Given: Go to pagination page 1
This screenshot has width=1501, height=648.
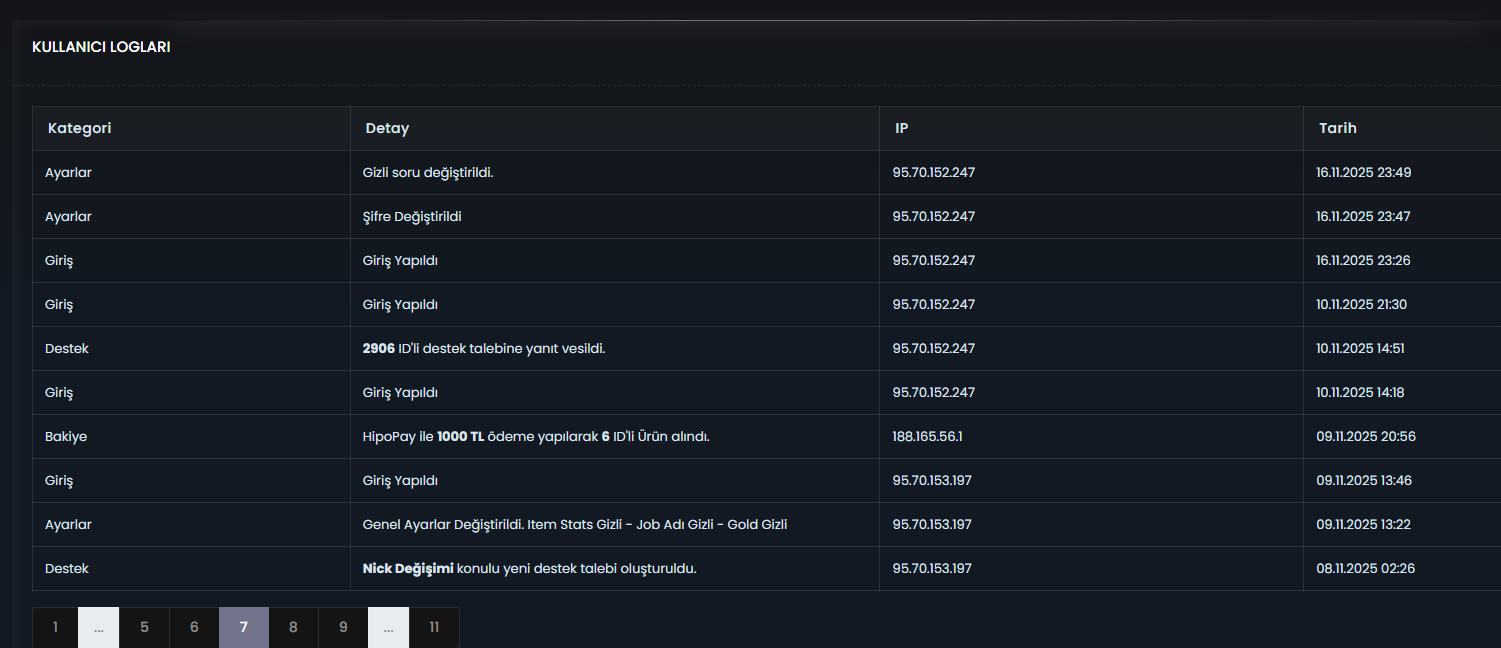Looking at the screenshot, I should pos(55,627).
